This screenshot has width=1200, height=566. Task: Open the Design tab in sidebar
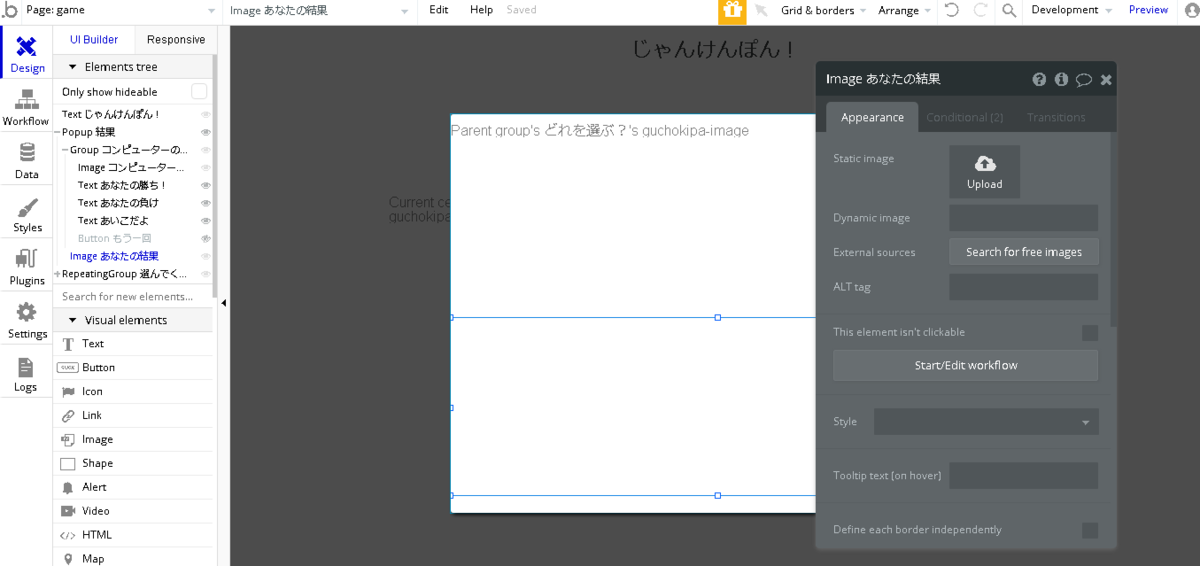point(27,54)
